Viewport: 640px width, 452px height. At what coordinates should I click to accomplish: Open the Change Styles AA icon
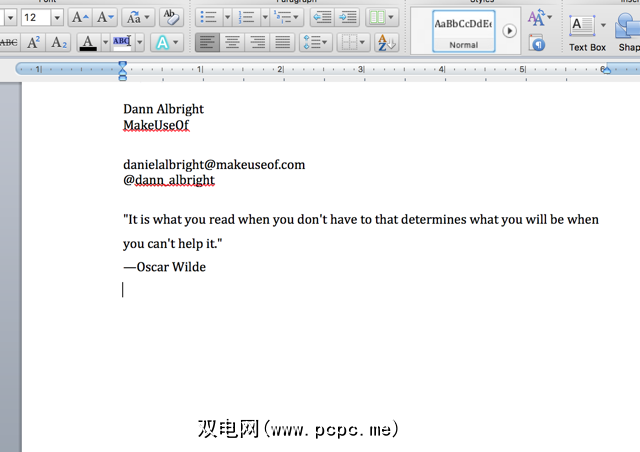(540, 18)
